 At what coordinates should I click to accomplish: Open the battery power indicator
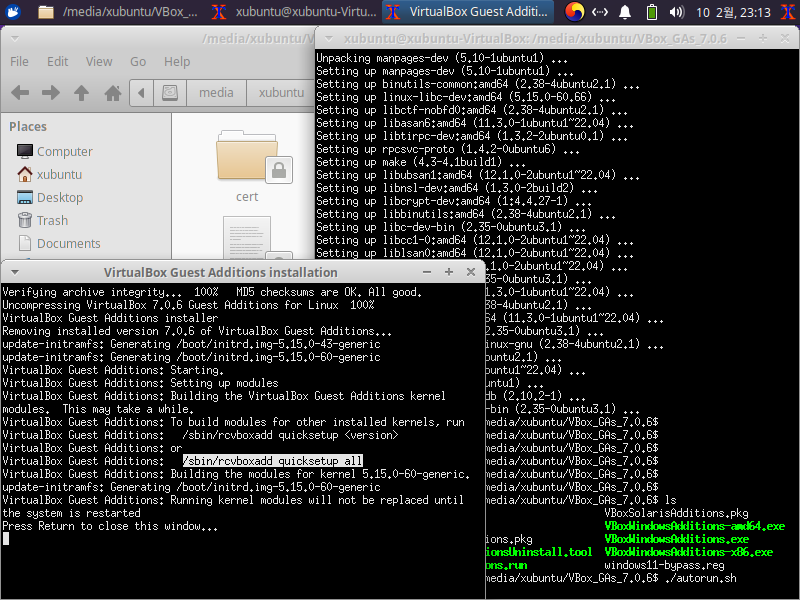pyautogui.click(x=652, y=12)
